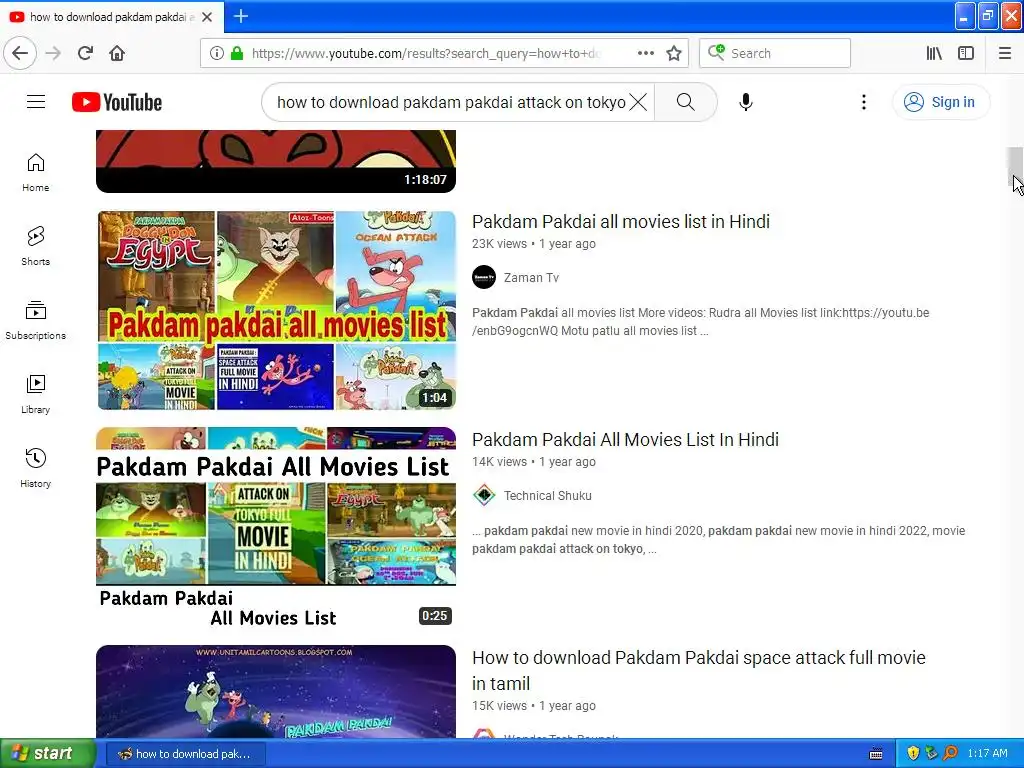1024x768 pixels.
Task: Open Subscriptions in the sidebar
Action: 35,320
